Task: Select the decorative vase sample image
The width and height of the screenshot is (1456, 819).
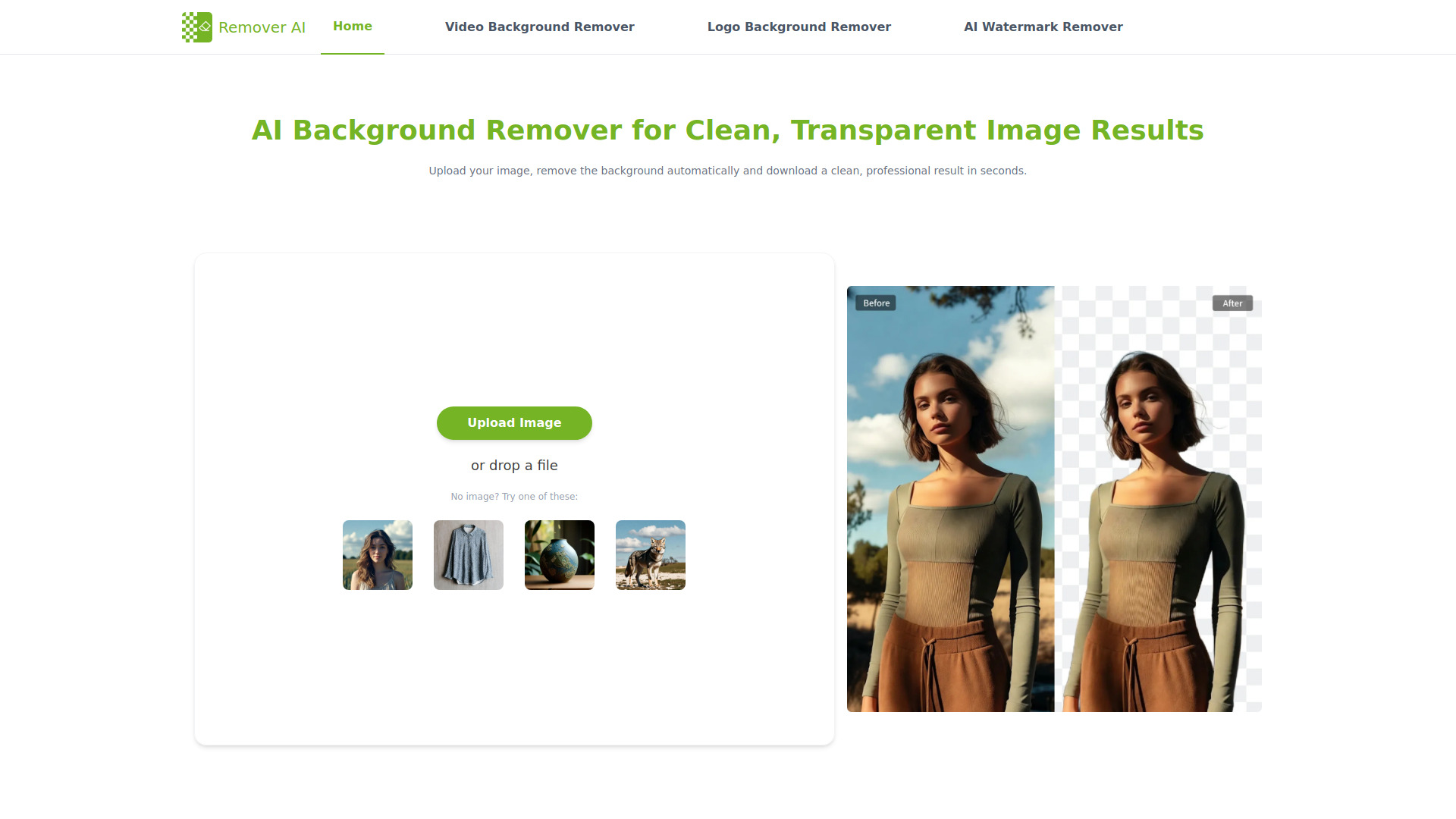Action: [559, 554]
